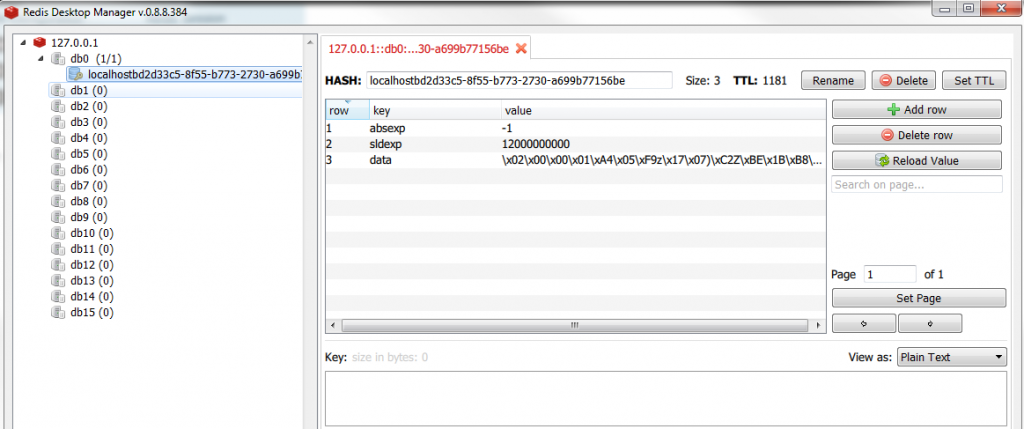This screenshot has height=429, width=1024.
Task: Click the table horizontal scrollbar thumb
Action: pos(575,325)
